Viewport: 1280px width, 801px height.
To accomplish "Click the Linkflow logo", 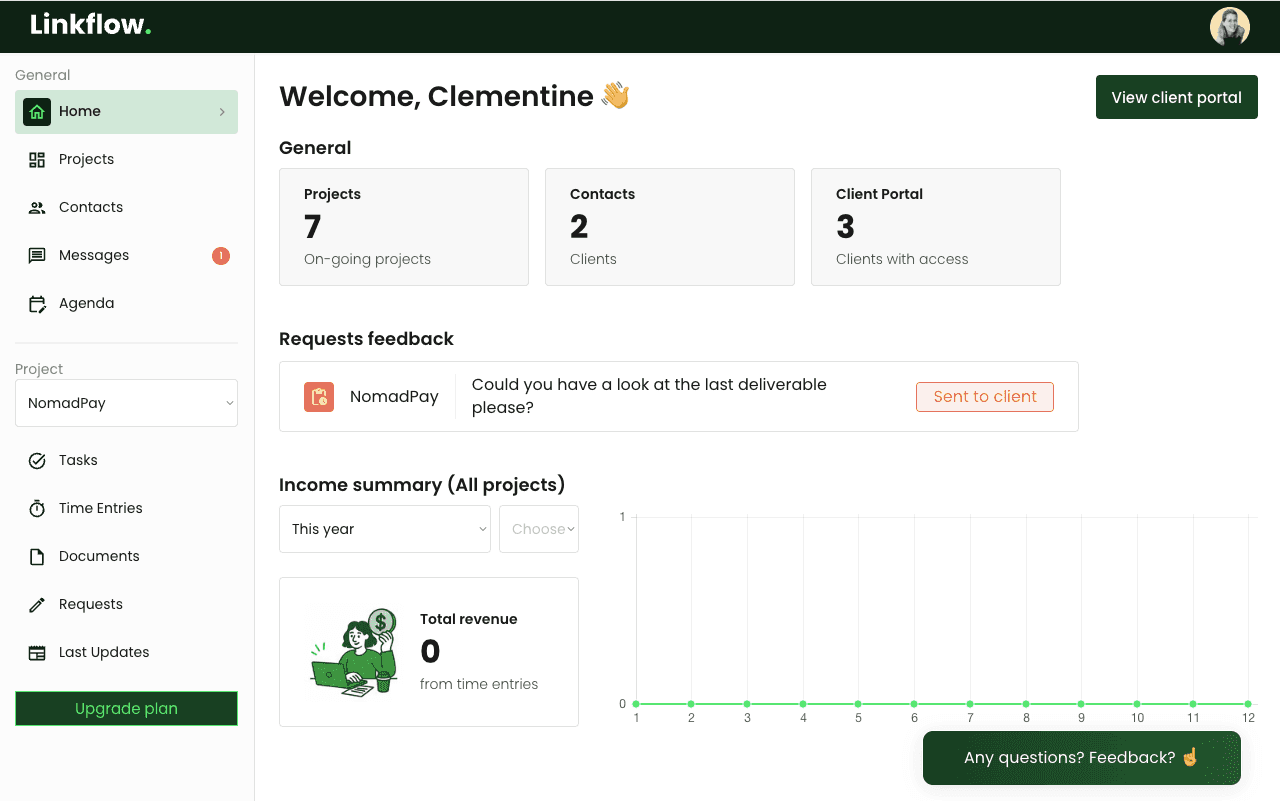I will (x=91, y=25).
